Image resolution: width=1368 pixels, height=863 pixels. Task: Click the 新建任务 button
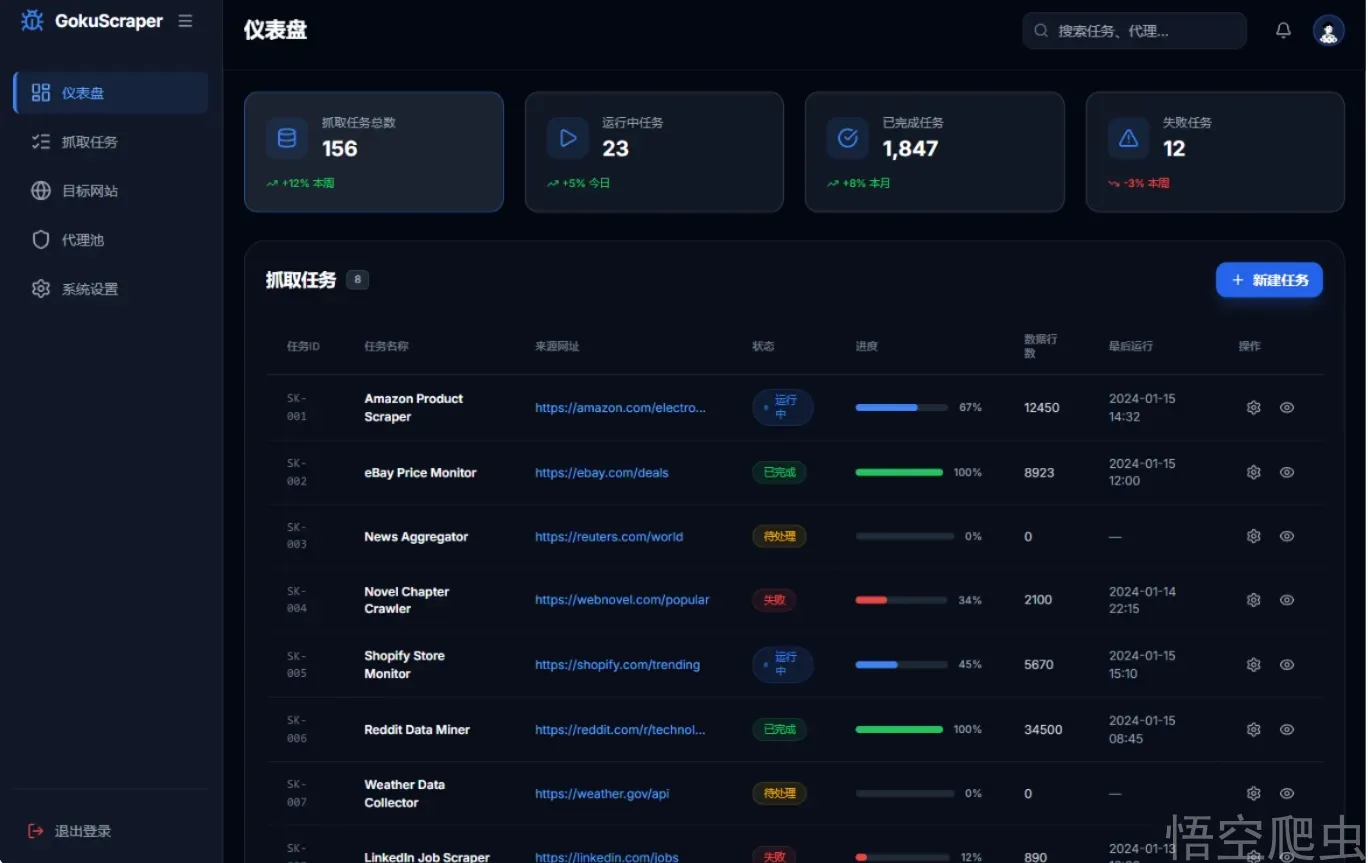coord(1269,280)
